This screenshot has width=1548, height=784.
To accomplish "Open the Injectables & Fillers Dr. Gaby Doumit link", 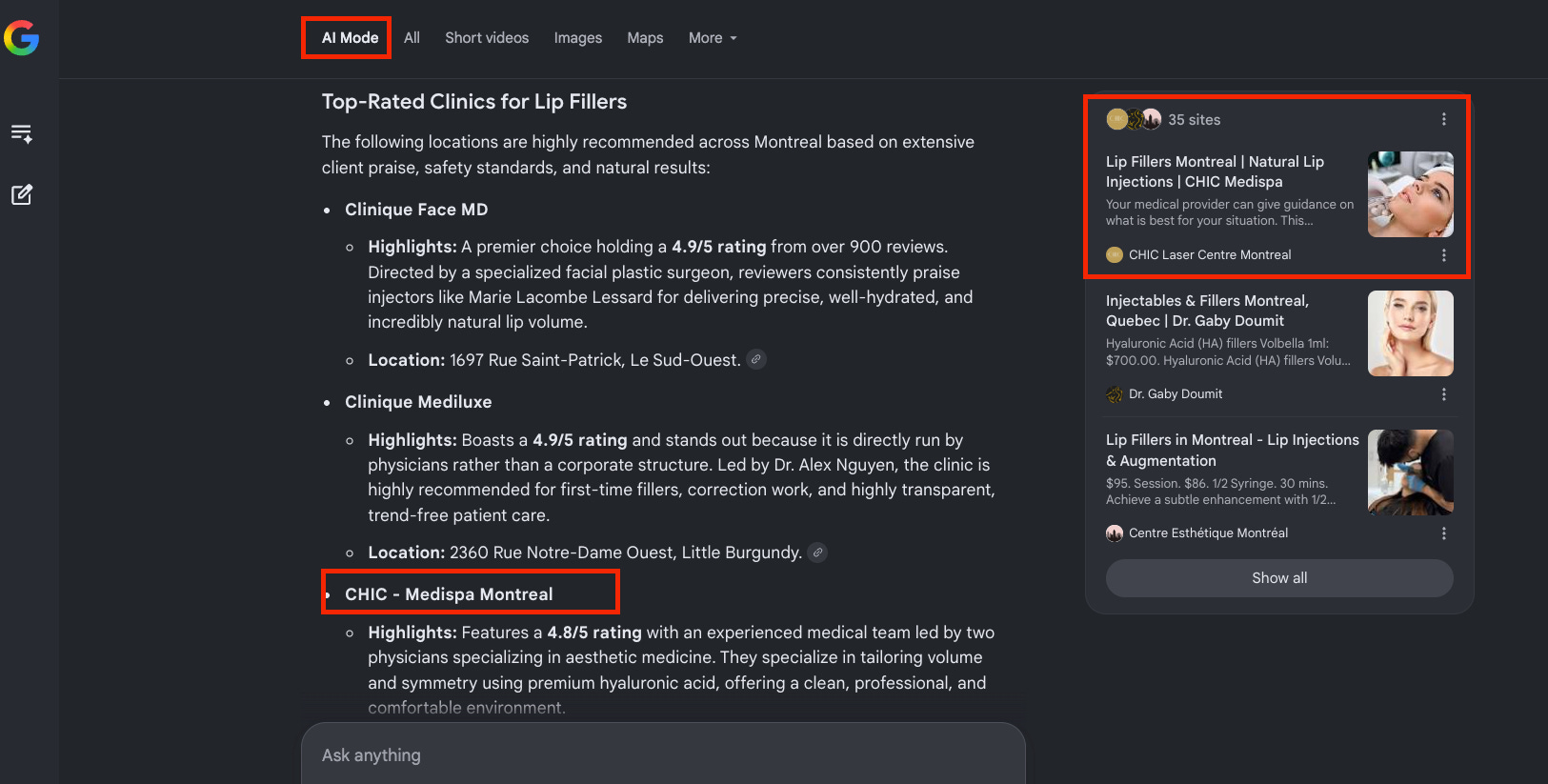I will coord(1207,311).
